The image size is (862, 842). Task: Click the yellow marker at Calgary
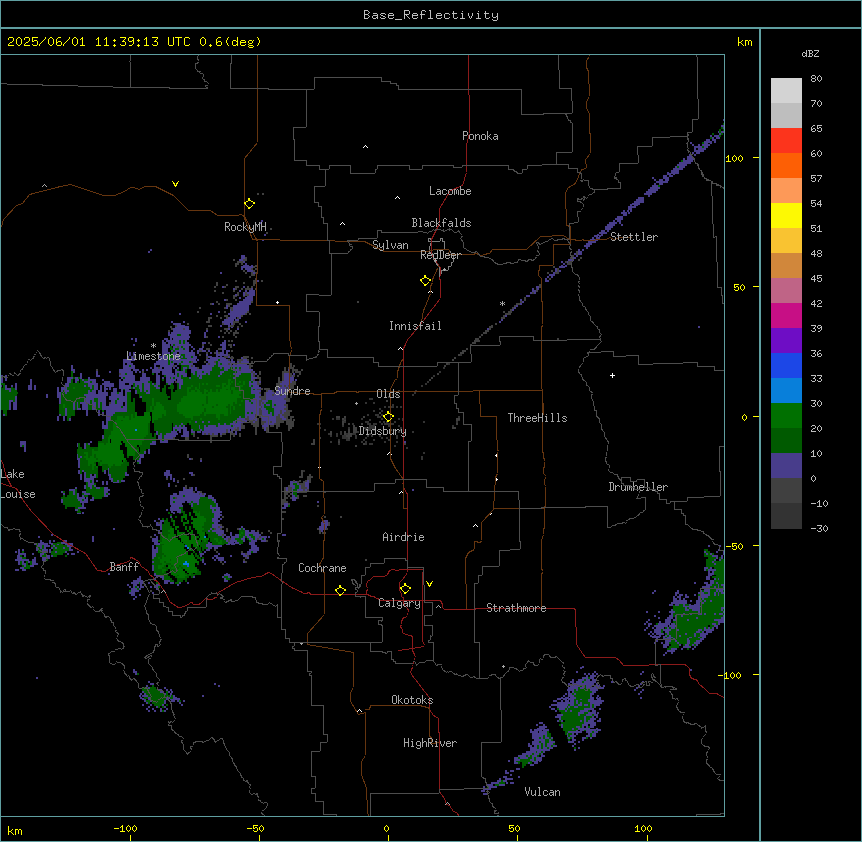(405, 589)
